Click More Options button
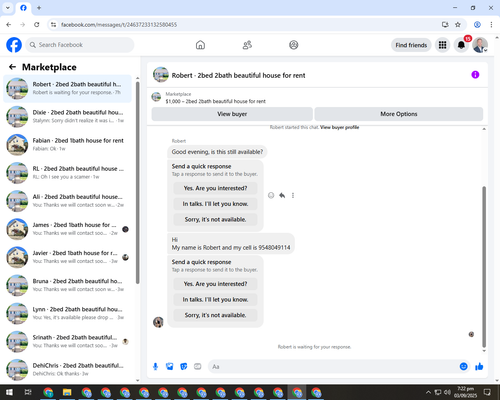 pyautogui.click(x=399, y=114)
